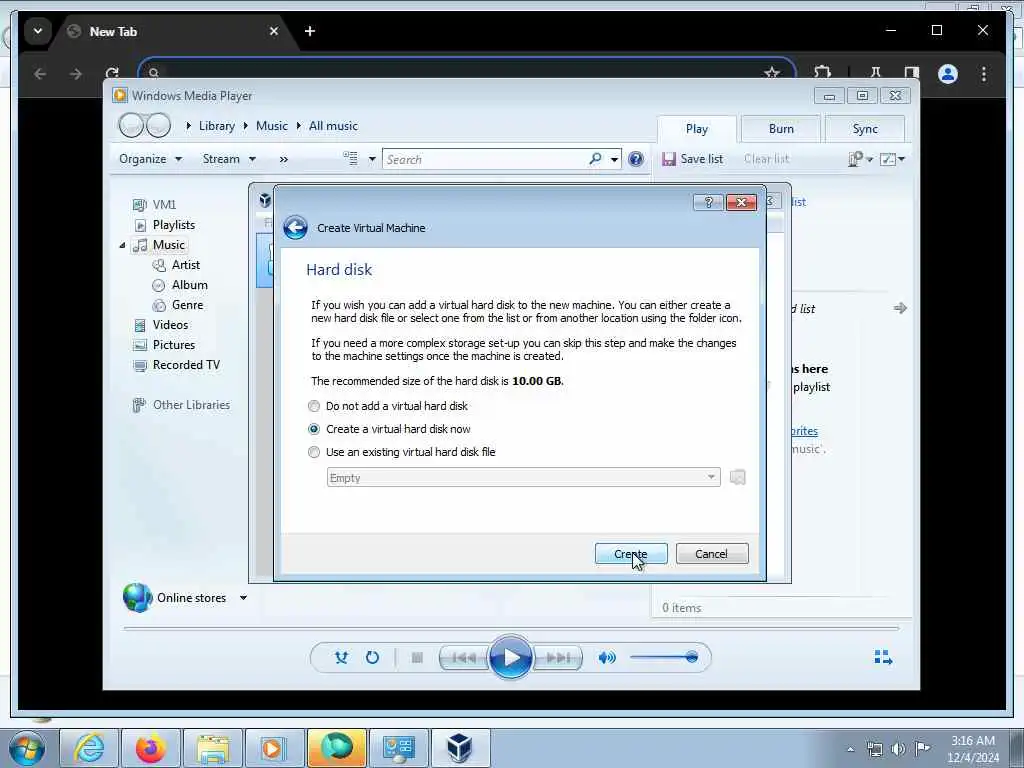Viewport: 1024px width, 768px height.
Task: Open VirtualBox from the taskbar
Action: pos(460,748)
